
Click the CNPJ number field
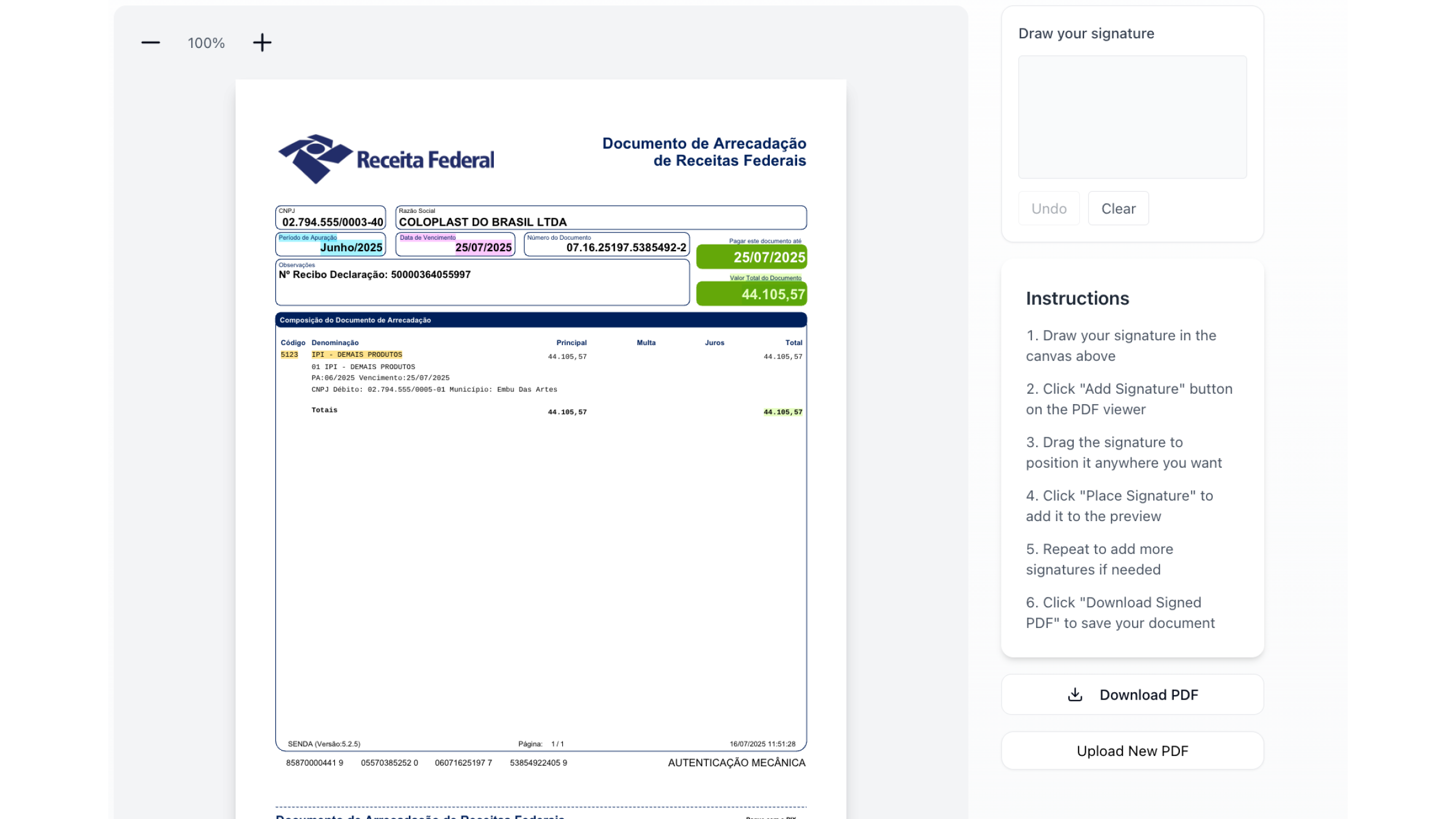(332, 222)
